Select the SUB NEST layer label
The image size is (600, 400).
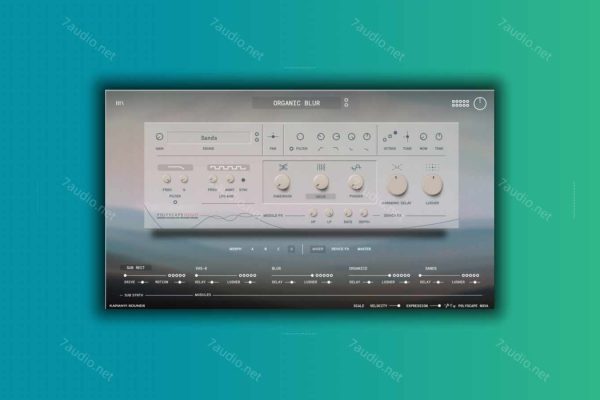pos(135,268)
